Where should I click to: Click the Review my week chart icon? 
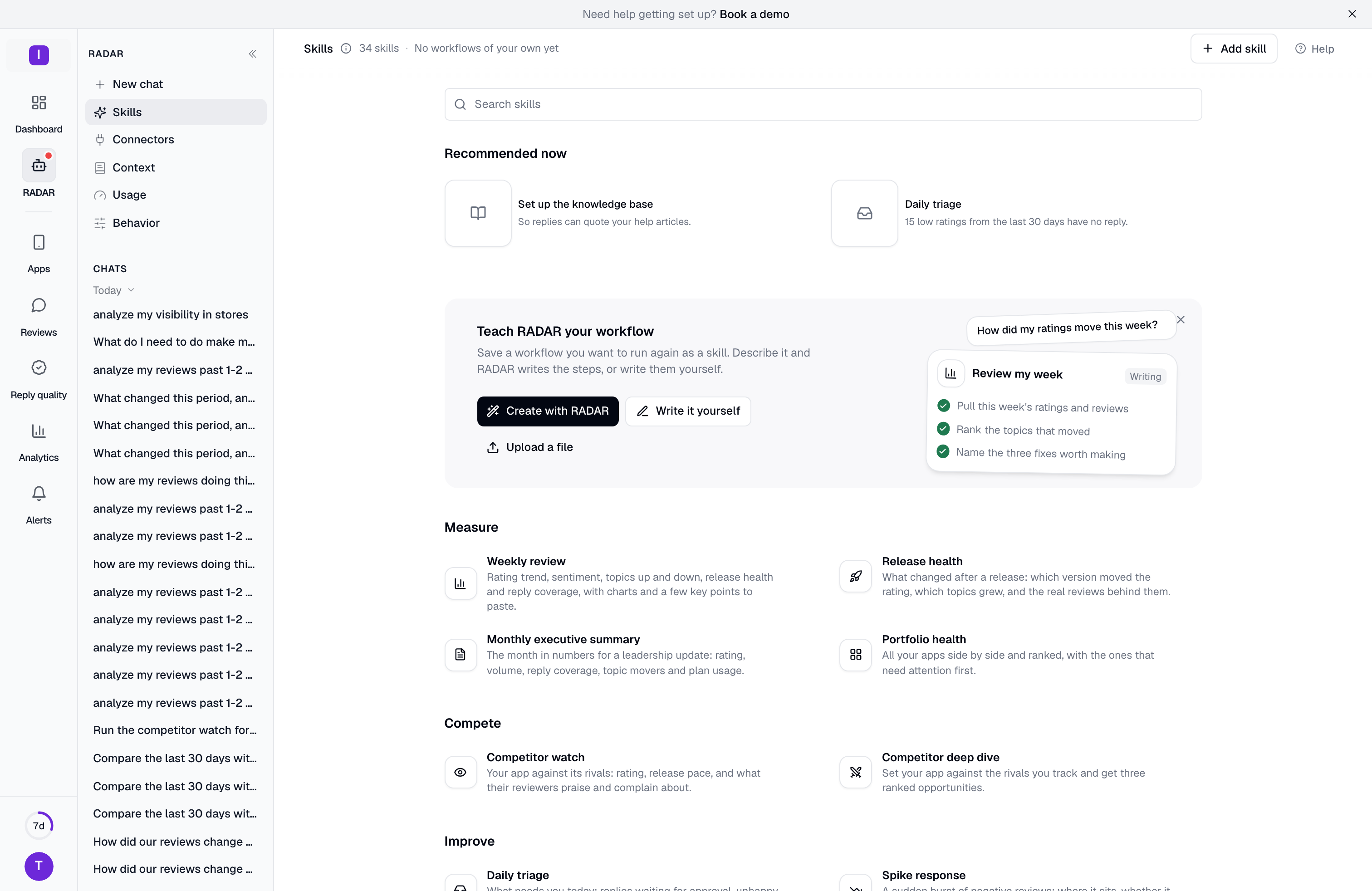[x=951, y=373]
